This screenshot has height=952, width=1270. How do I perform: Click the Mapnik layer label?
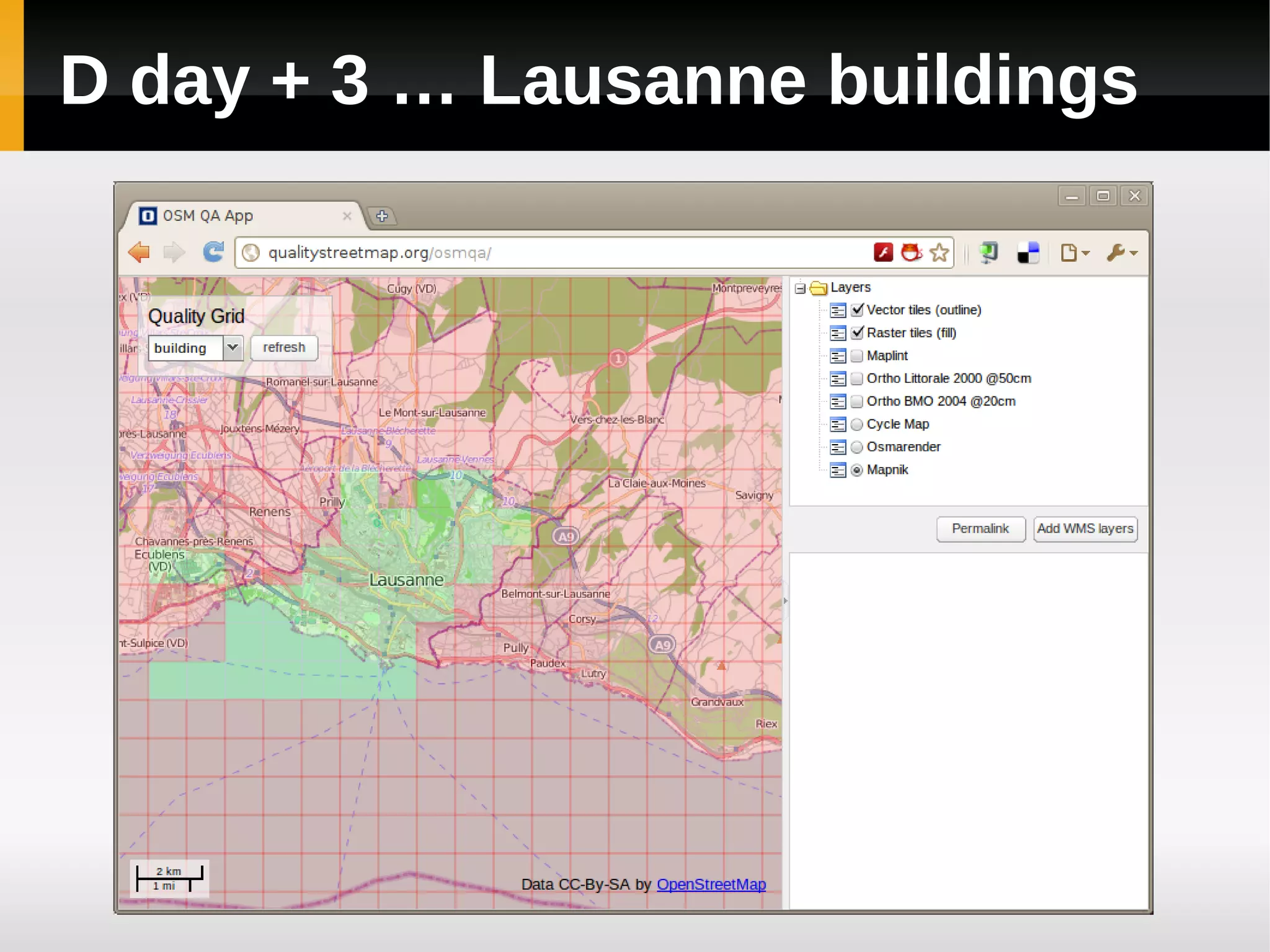pyautogui.click(x=887, y=470)
